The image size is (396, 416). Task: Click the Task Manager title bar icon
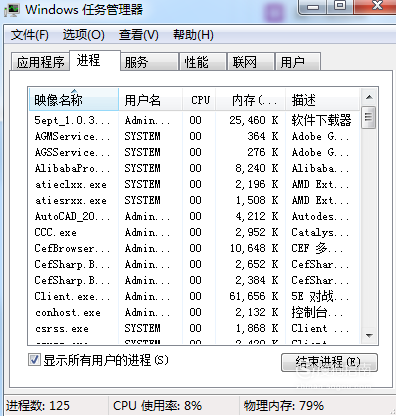(12, 10)
